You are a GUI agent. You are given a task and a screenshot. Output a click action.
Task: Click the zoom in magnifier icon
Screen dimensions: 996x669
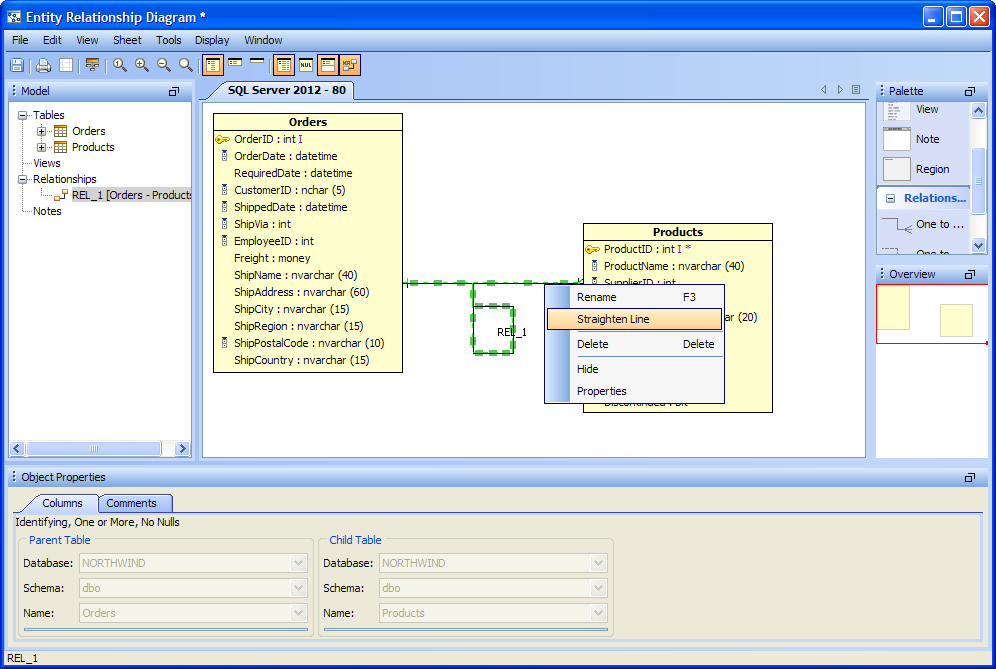pos(142,65)
